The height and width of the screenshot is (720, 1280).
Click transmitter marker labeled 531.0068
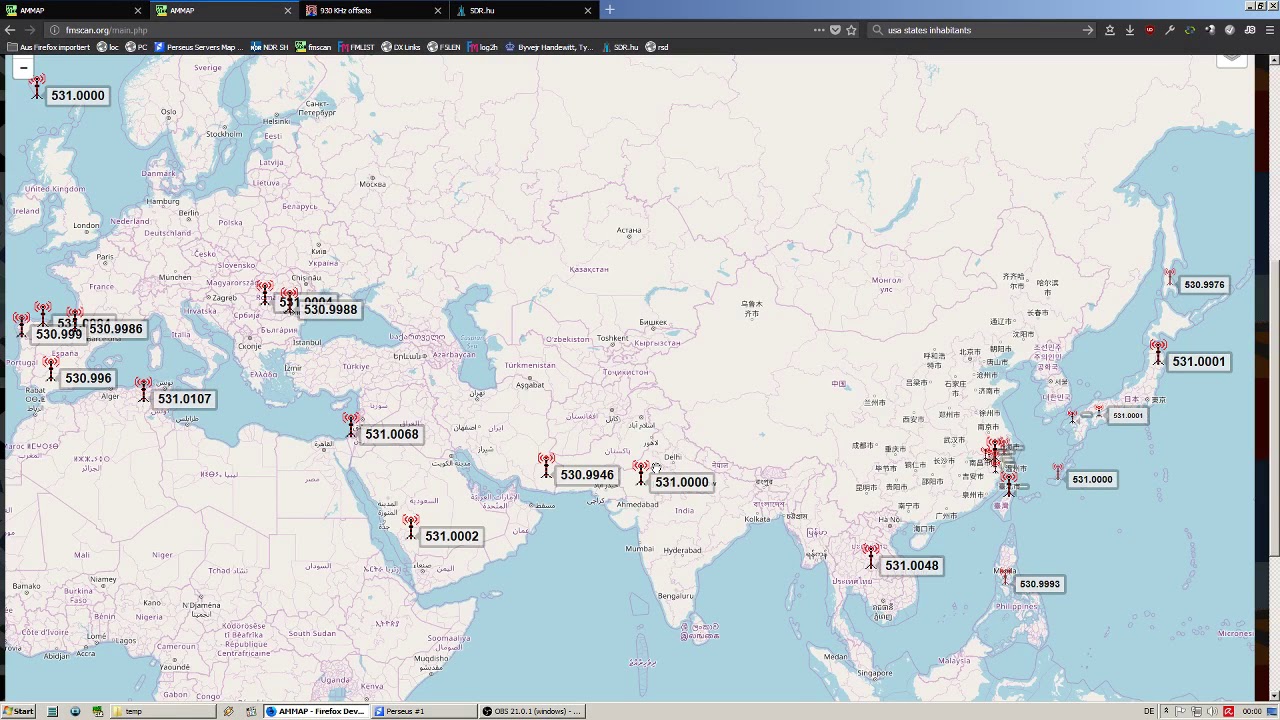point(351,425)
